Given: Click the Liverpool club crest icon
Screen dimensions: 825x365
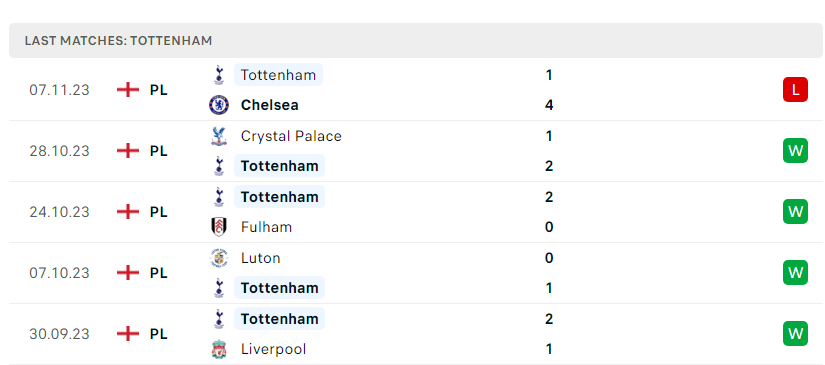Looking at the screenshot, I should [x=219, y=349].
